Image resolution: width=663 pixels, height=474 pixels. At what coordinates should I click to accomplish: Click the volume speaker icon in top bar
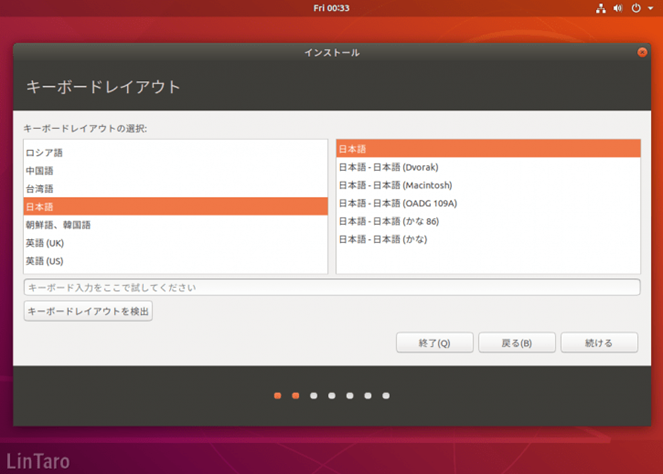pos(618,8)
